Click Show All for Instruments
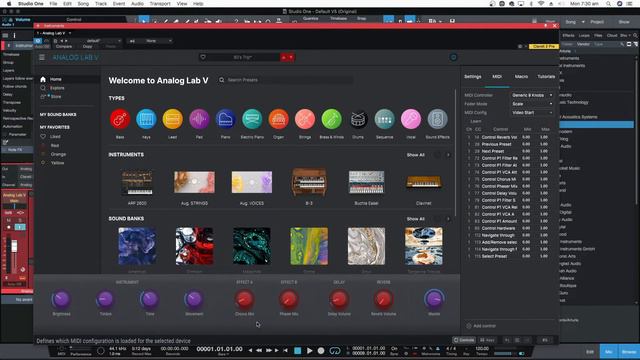640x360 pixels. point(416,155)
